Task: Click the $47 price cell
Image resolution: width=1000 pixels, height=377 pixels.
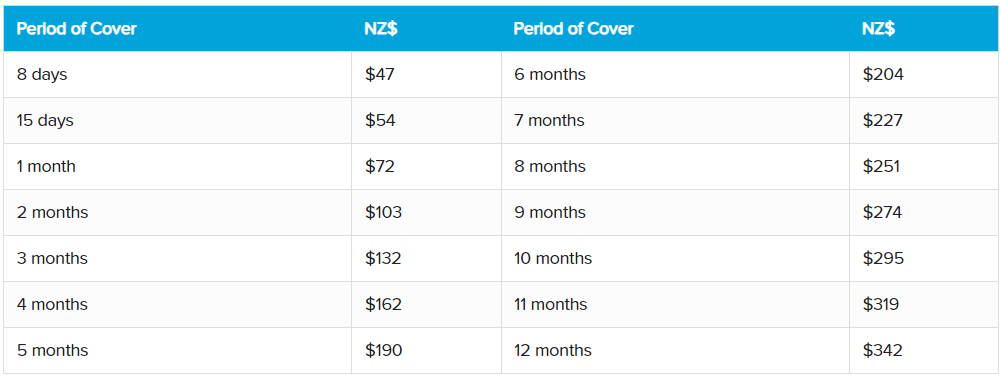Action: click(426, 75)
